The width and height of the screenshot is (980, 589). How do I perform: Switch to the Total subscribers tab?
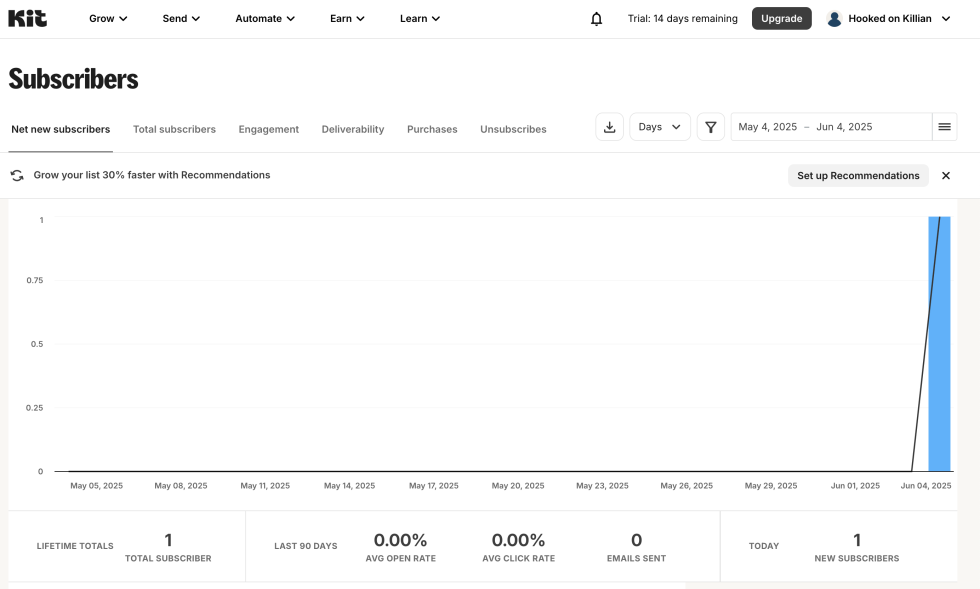(x=174, y=129)
